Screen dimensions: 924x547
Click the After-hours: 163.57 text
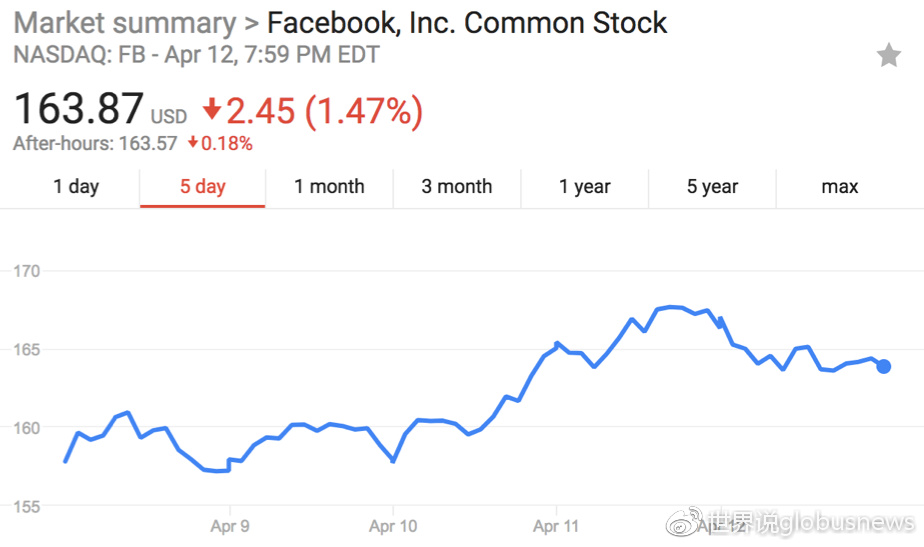pos(95,143)
